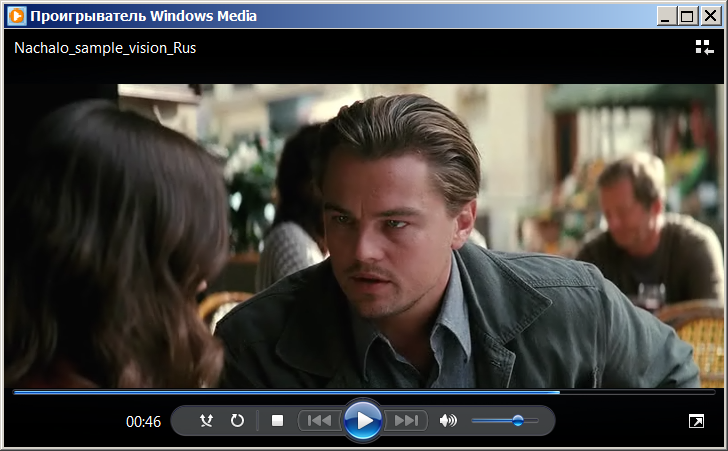728x451 pixels.
Task: Click the volume slider handle
Action: tap(518, 421)
